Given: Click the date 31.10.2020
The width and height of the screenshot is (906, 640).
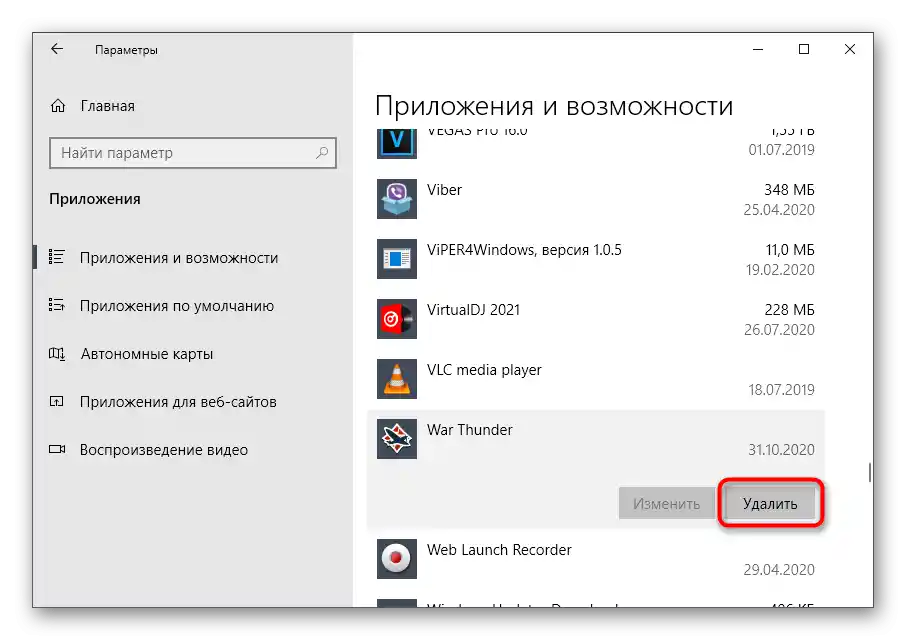Looking at the screenshot, I should pos(781,450).
